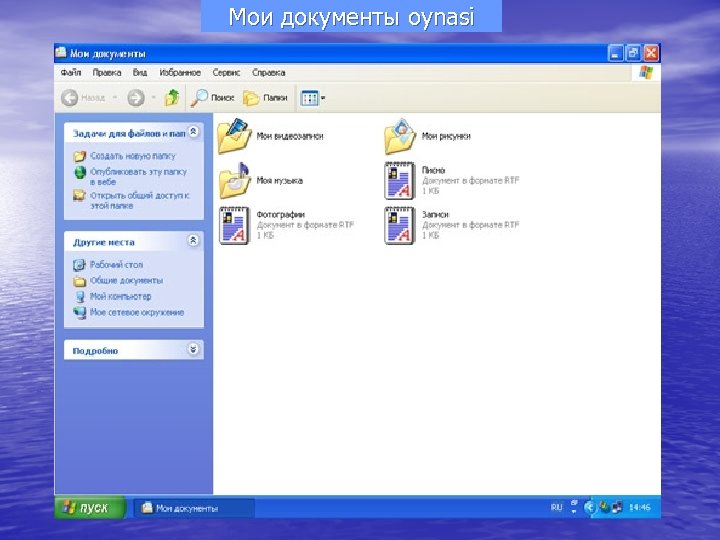Click the Мои документы title bar folder icon
Image resolution: width=720 pixels, height=540 pixels.
coord(61,52)
